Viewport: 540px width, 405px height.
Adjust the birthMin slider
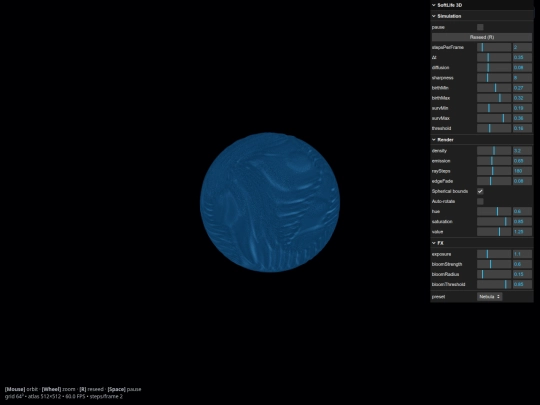pos(494,88)
